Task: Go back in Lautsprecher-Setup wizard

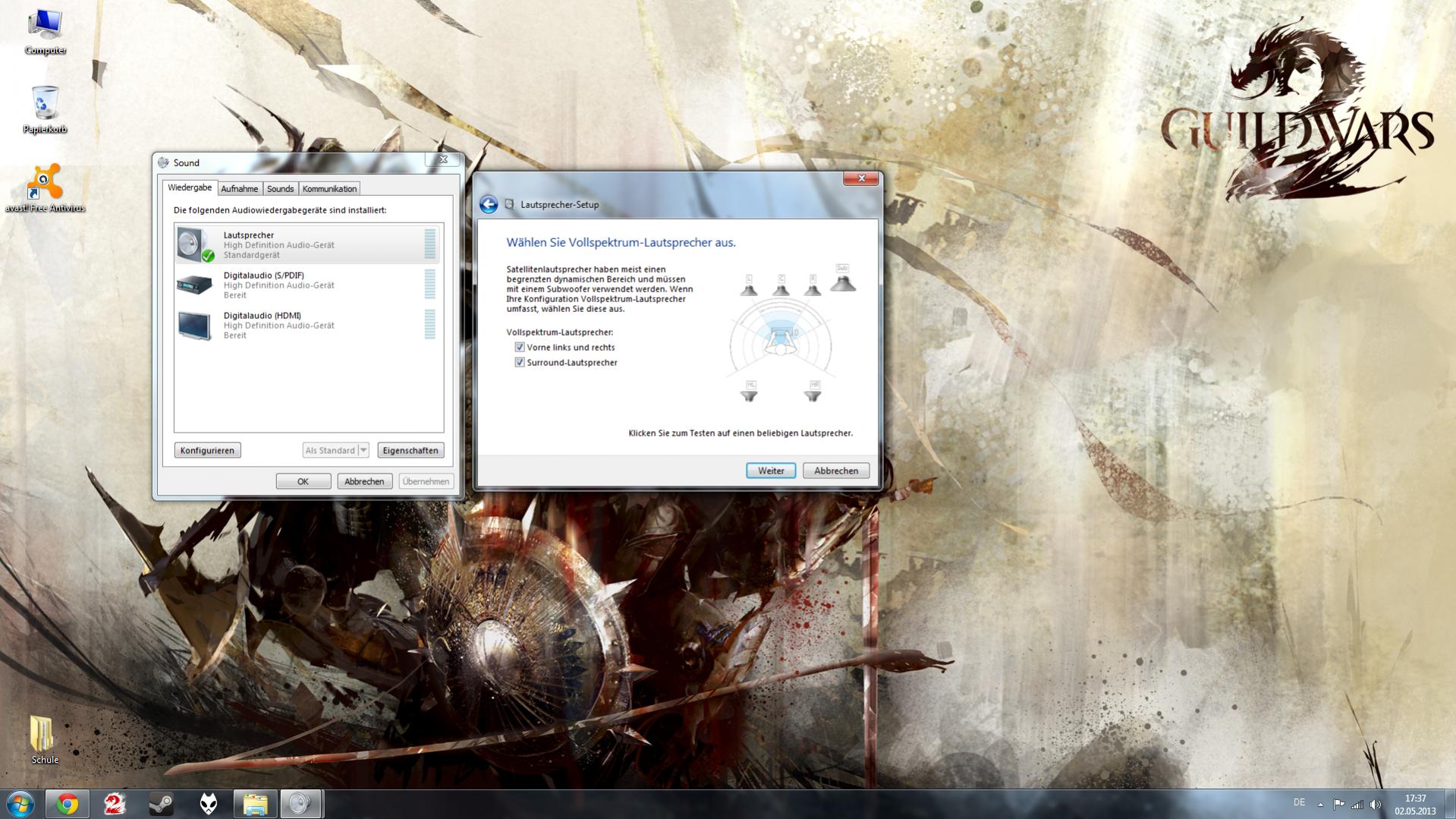Action: (x=489, y=204)
